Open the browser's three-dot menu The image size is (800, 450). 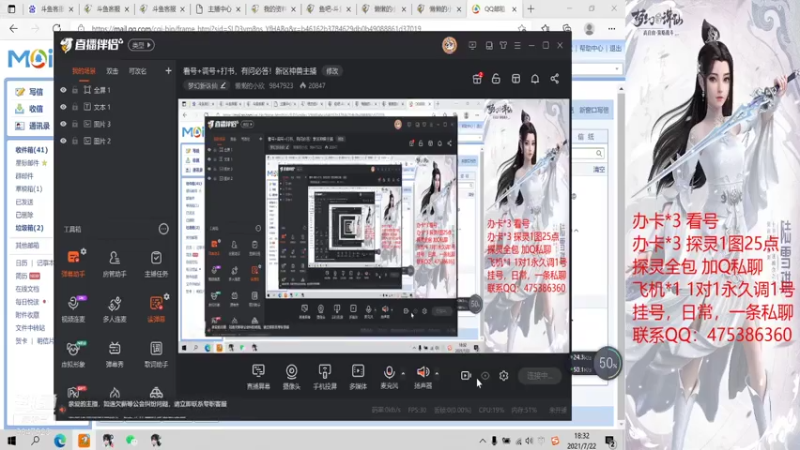coord(611,29)
